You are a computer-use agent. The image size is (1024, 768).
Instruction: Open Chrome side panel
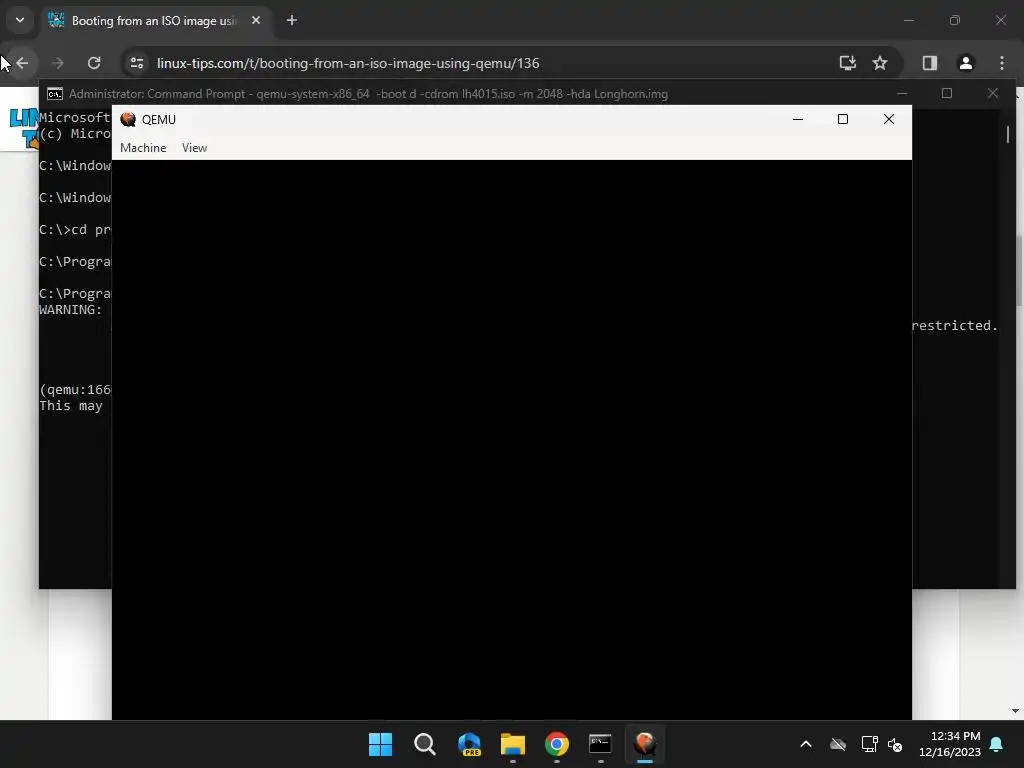[x=929, y=63]
